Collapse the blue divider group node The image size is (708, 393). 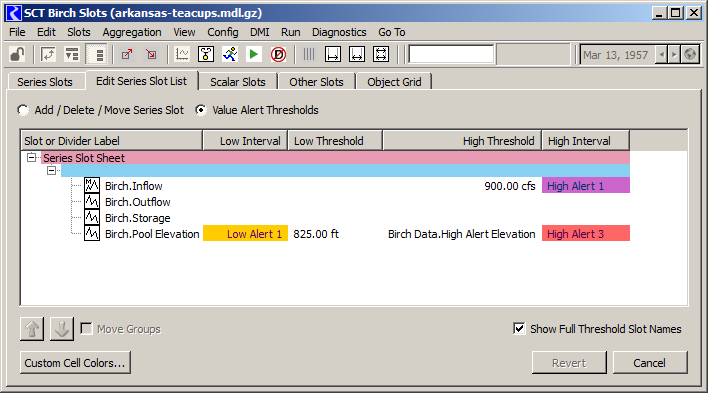point(51,170)
